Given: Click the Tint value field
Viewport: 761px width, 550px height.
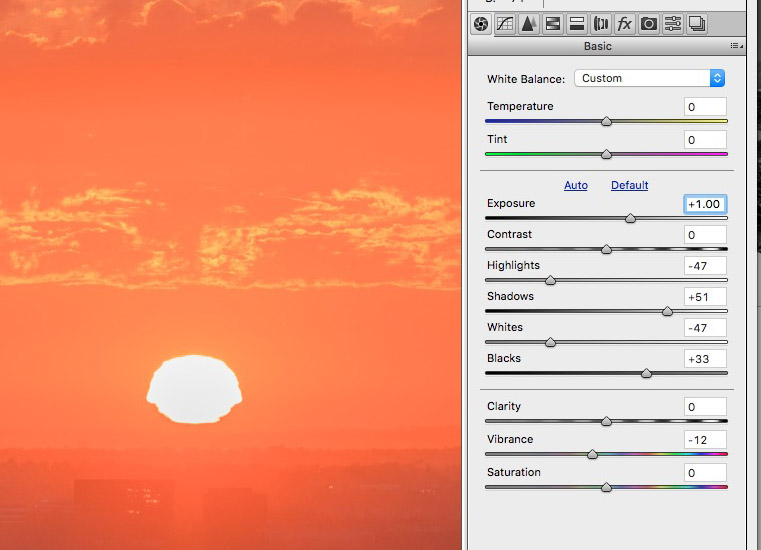Looking at the screenshot, I should click(x=705, y=140).
